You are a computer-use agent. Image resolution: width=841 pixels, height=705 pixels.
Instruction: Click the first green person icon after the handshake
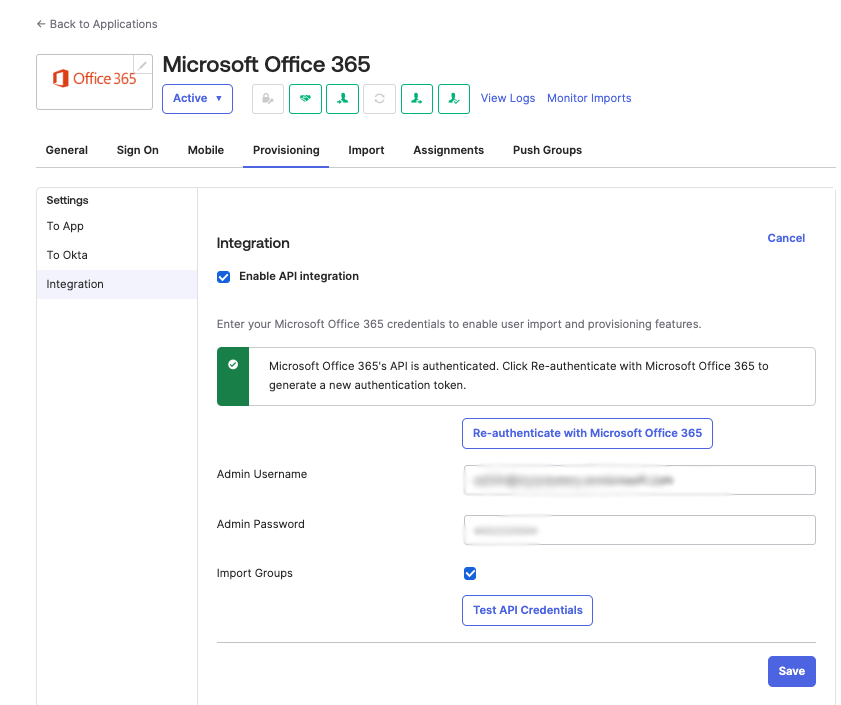coord(342,99)
